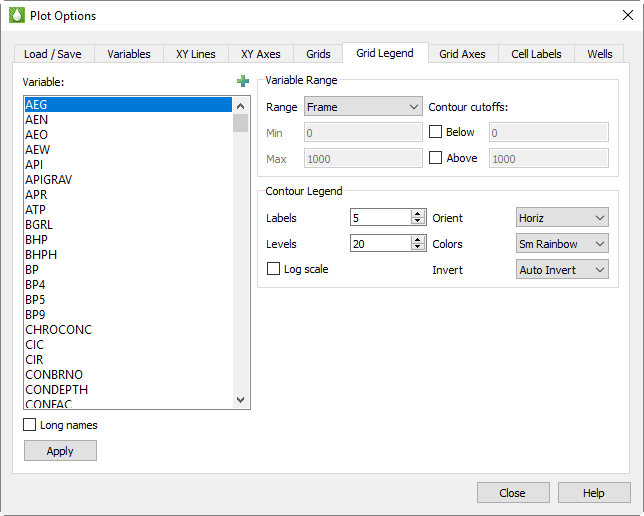Switch to the XY Axes tab

point(261,54)
